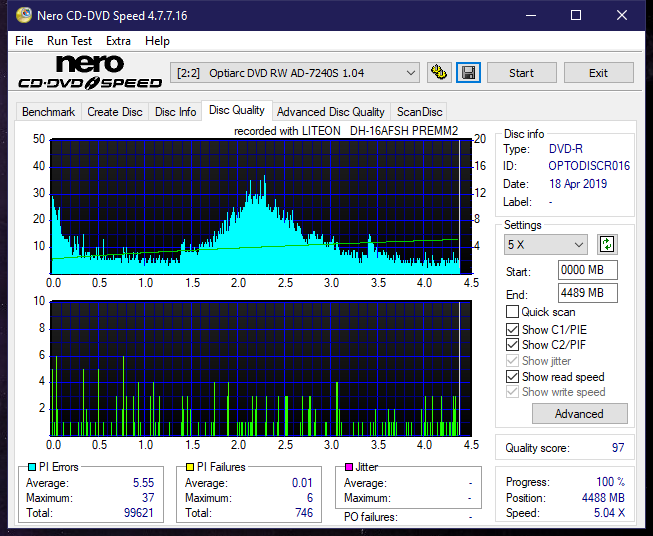Click the PI Failures total 746
The height and width of the screenshot is (536, 653).
click(304, 513)
